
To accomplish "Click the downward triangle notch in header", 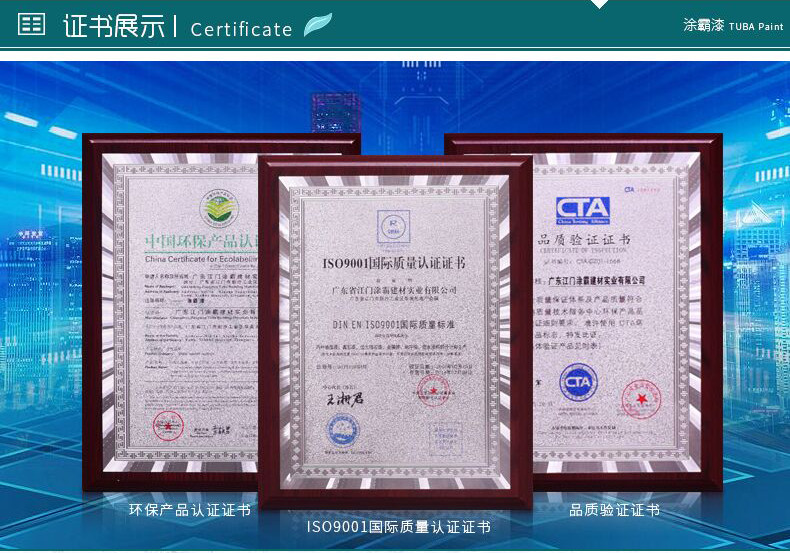I will (599, 4).
